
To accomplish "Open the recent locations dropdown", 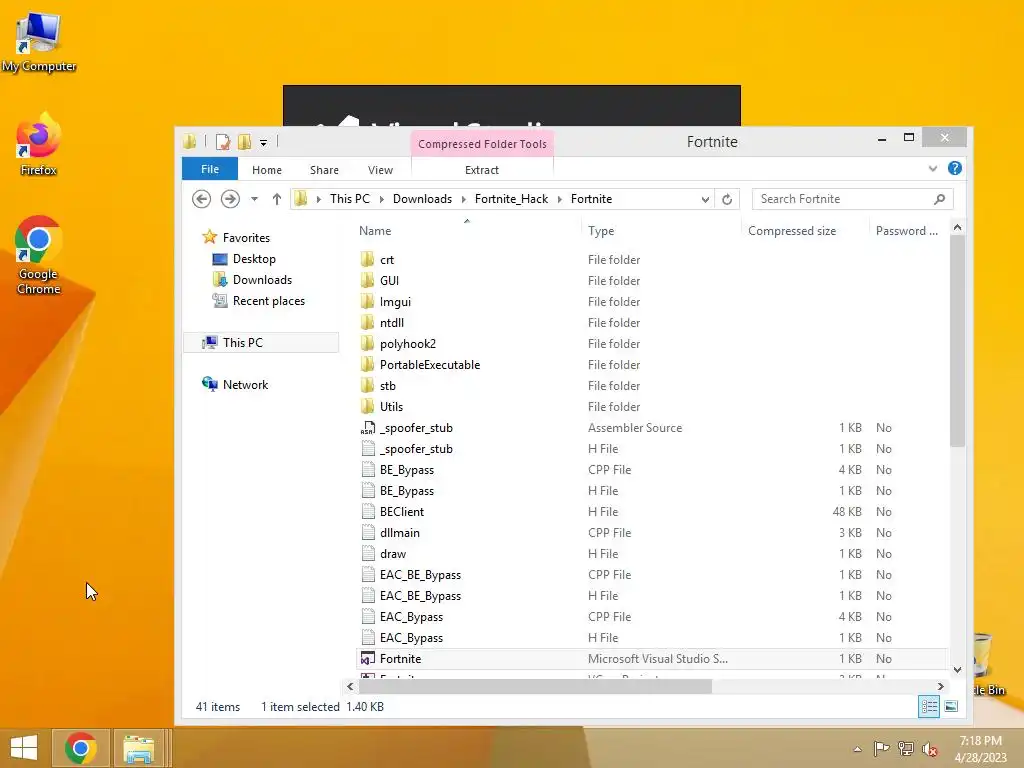I will click(255, 199).
